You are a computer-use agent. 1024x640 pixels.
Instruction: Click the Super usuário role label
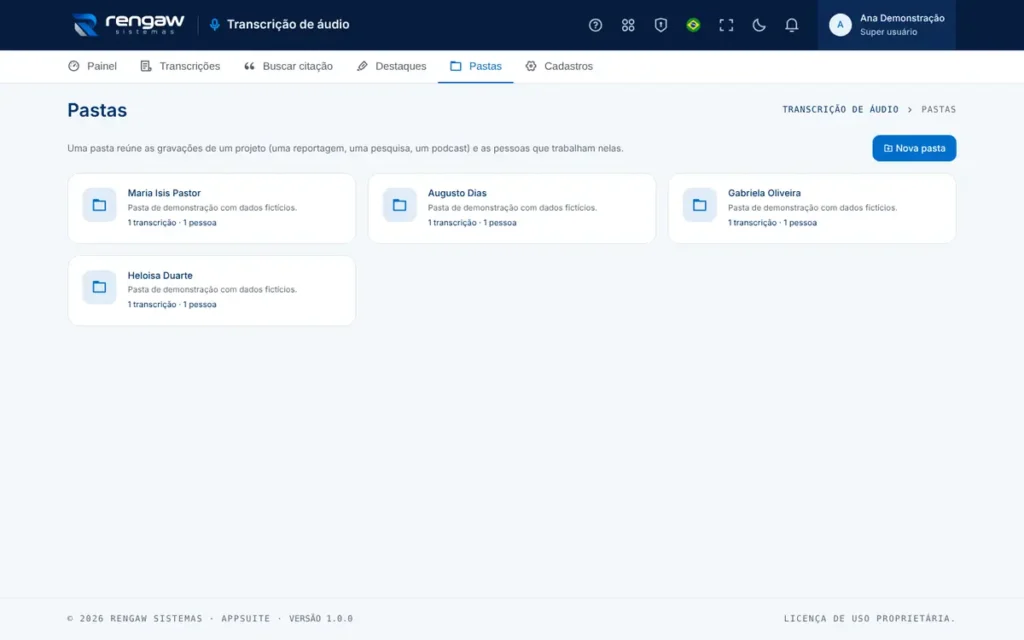pyautogui.click(x=888, y=32)
